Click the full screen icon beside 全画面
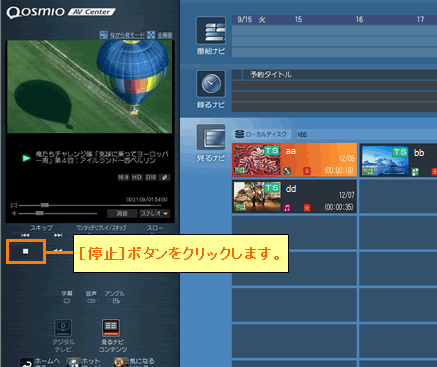The image size is (437, 367). click(x=151, y=35)
